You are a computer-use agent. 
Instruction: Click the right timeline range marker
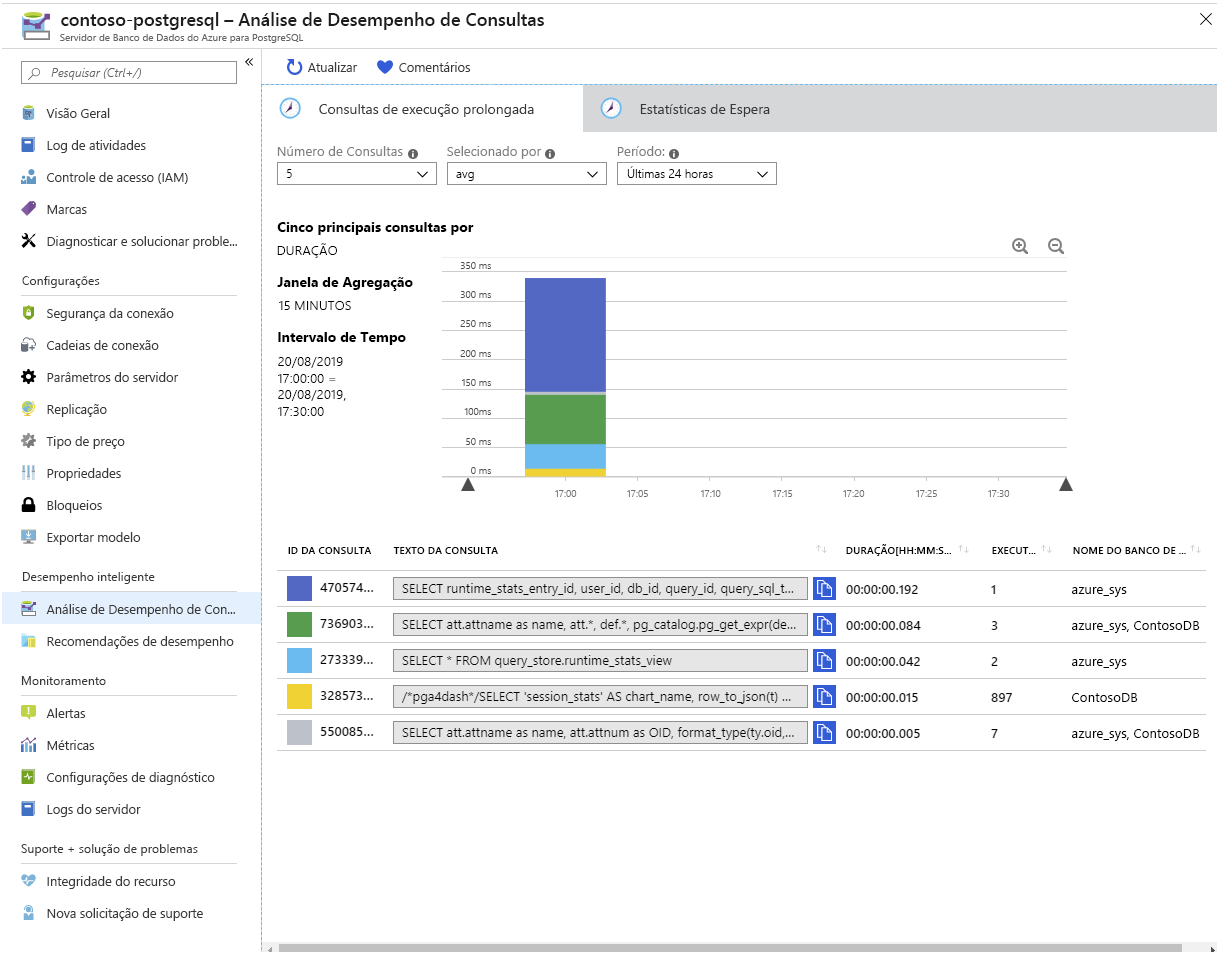coord(1066,485)
